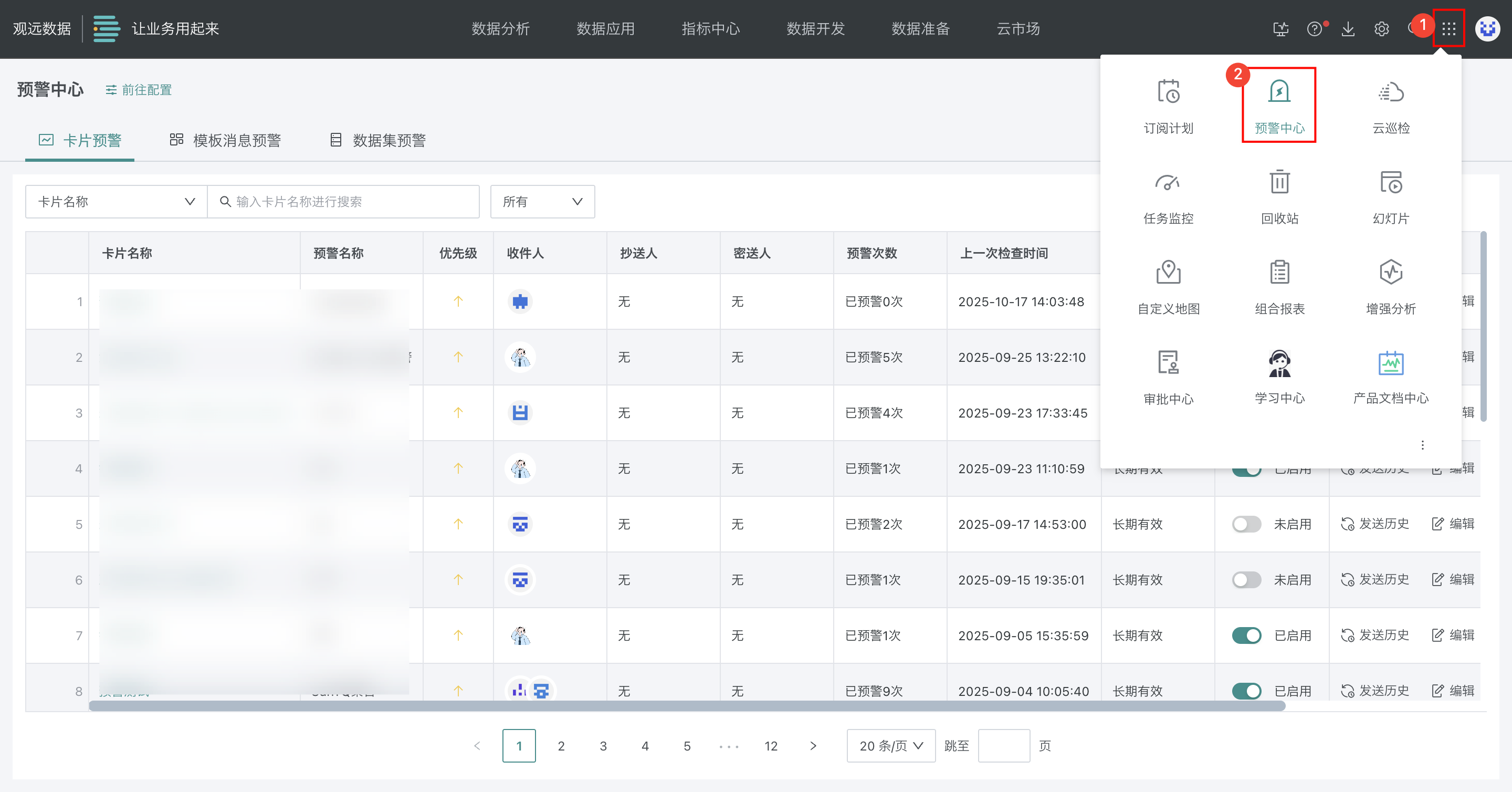The width and height of the screenshot is (1512, 792).
Task: Disable the alert toggle in row 7
Action: tap(1246, 635)
